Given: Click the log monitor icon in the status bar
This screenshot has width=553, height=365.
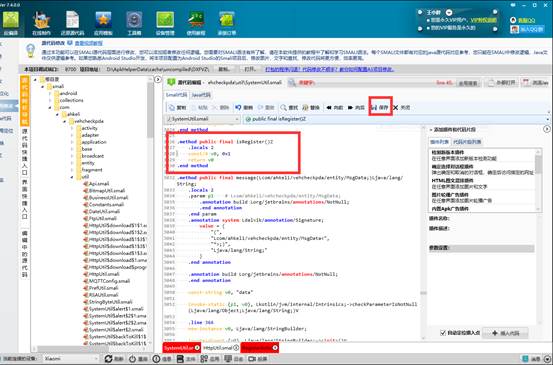Looking at the screenshot, I should (x=228, y=359).
